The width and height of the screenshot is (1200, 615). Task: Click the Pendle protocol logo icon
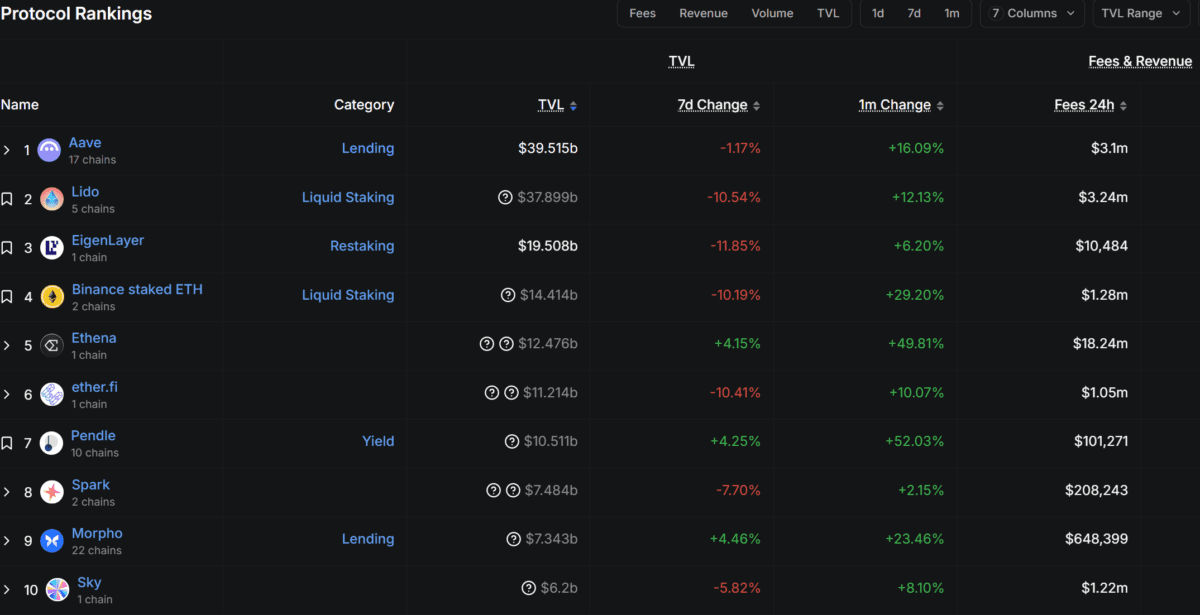[51, 443]
